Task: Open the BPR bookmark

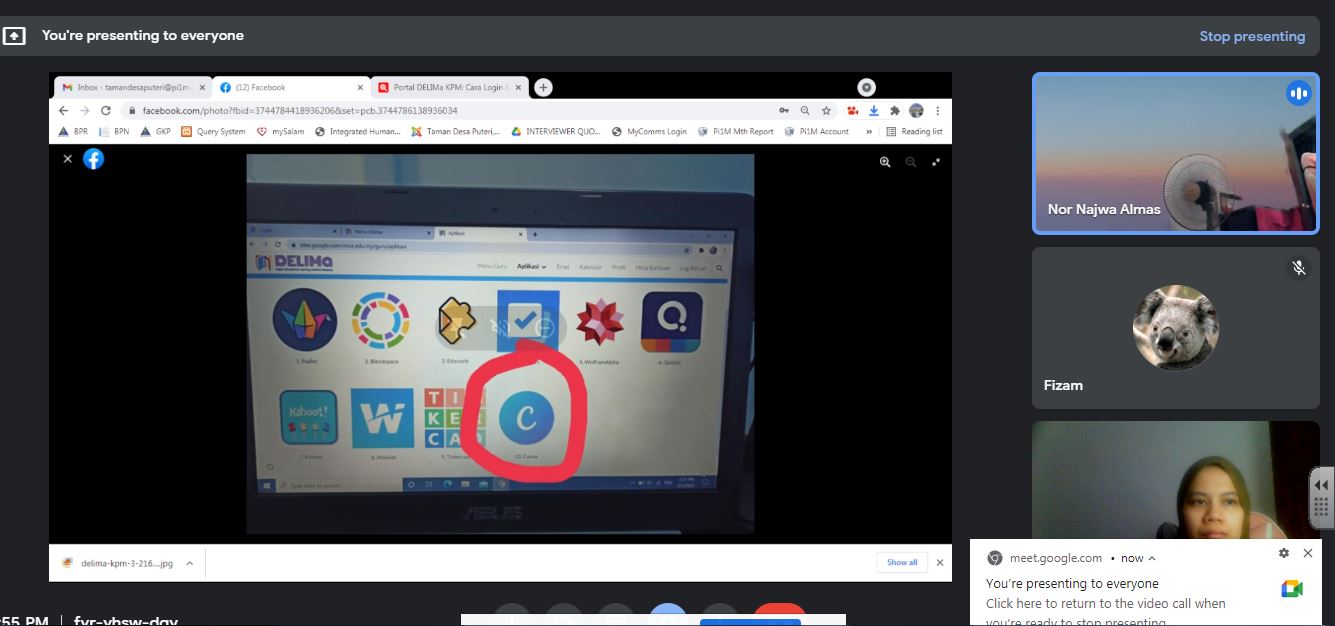Action: [74, 131]
